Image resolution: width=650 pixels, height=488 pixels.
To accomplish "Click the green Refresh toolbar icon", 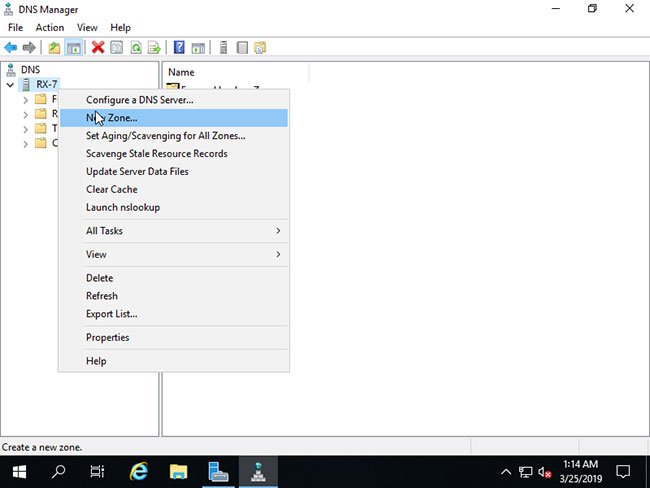I will point(136,48).
